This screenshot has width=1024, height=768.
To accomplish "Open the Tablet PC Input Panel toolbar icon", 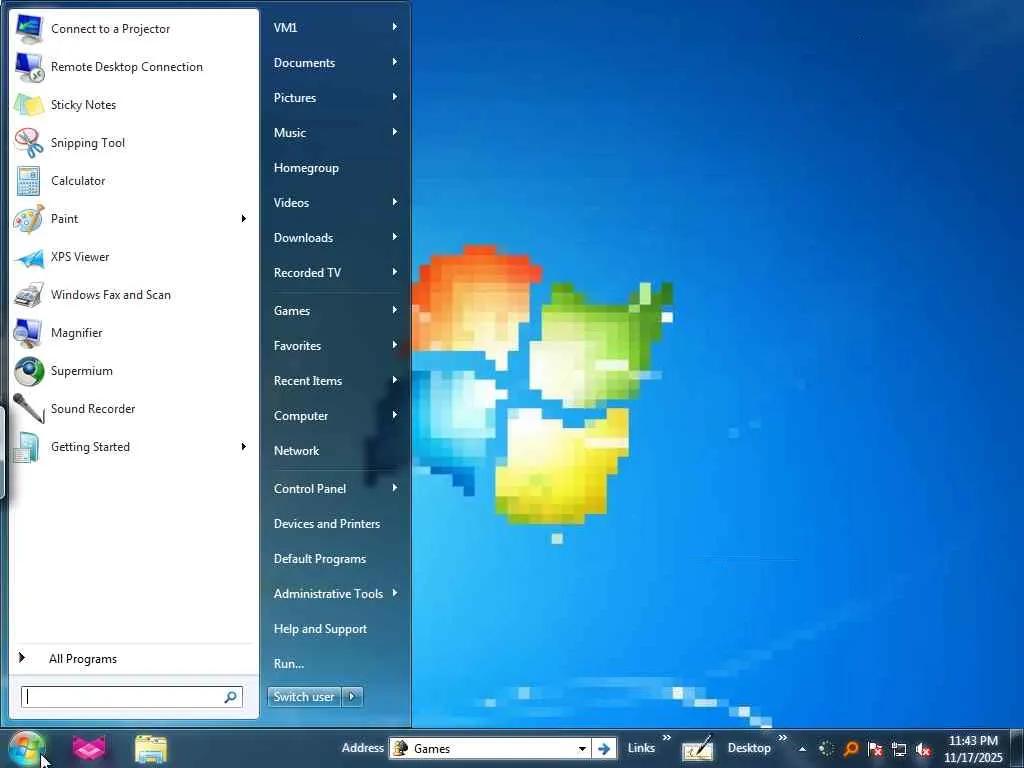I will tap(697, 749).
